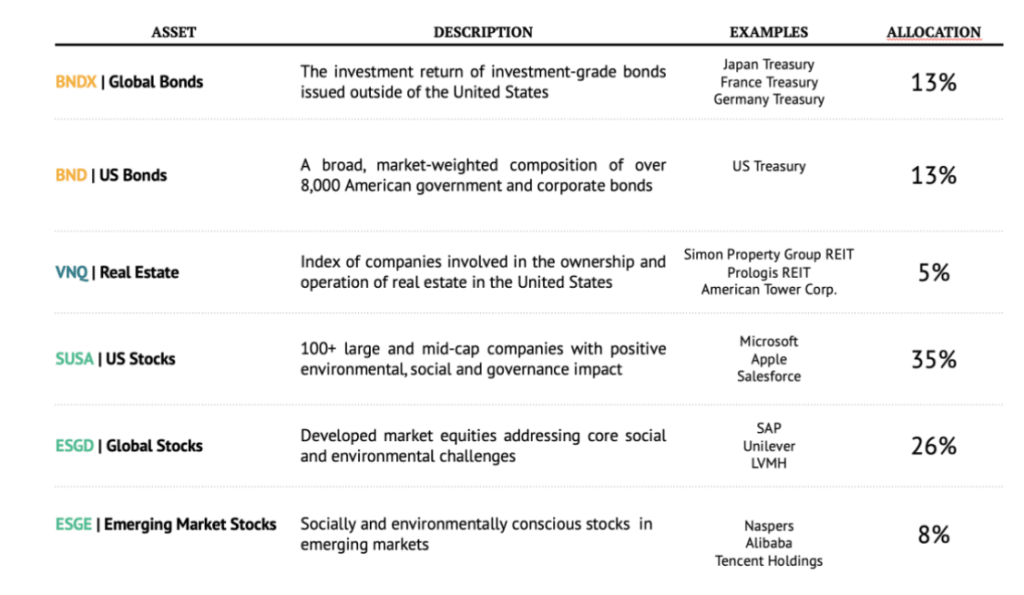Click the 8% Emerging Market allocation
The image size is (1024, 595).
[933, 535]
